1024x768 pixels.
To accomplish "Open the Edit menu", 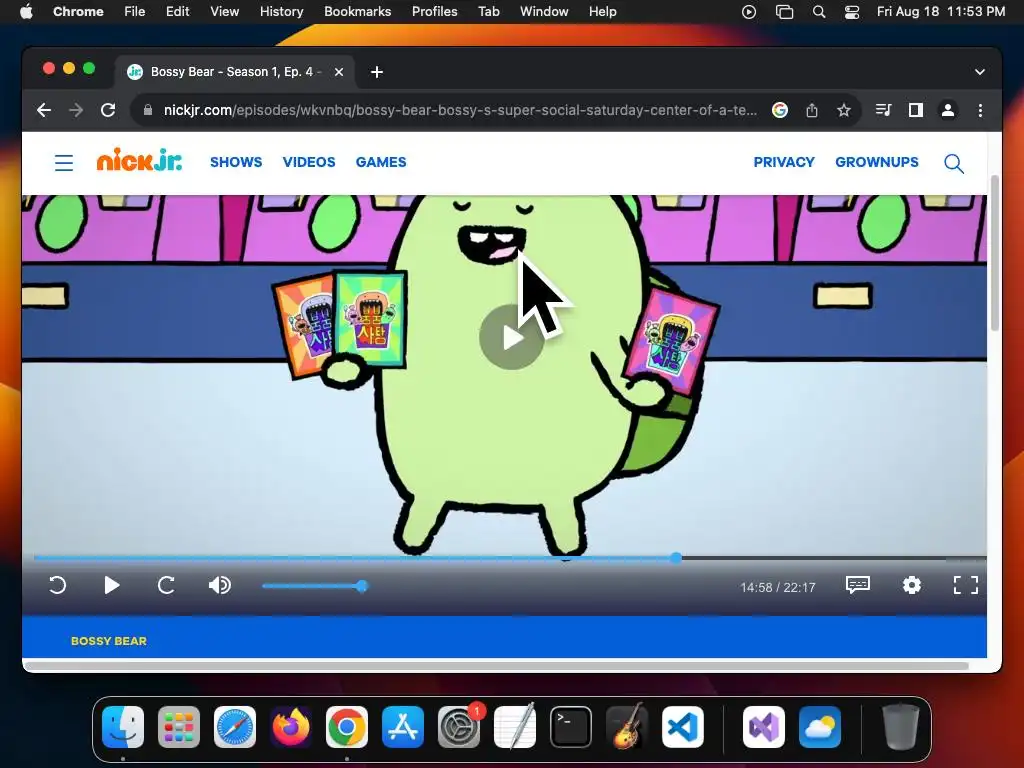I will coord(177,12).
